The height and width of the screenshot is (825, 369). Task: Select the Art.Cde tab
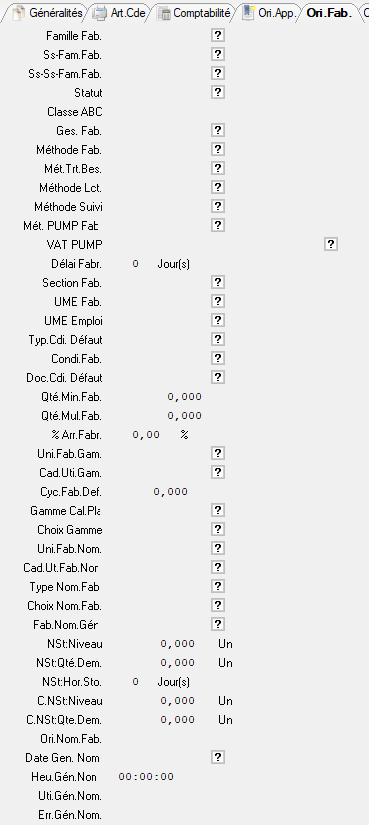tap(120, 13)
